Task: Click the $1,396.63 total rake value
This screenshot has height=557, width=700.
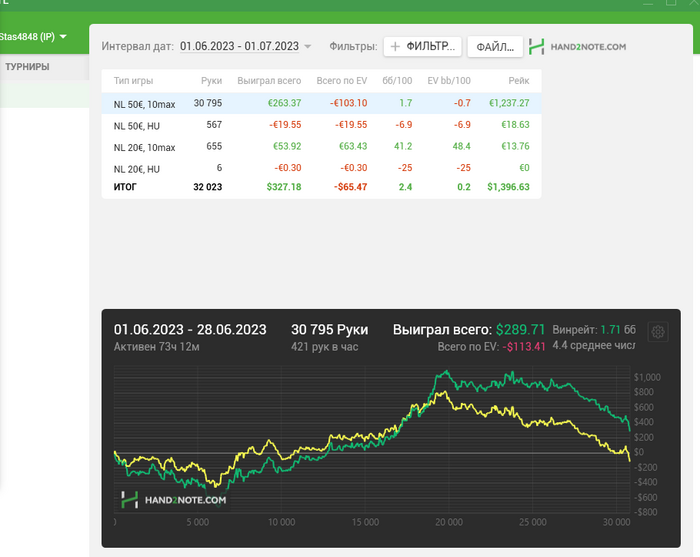Action: [508, 187]
